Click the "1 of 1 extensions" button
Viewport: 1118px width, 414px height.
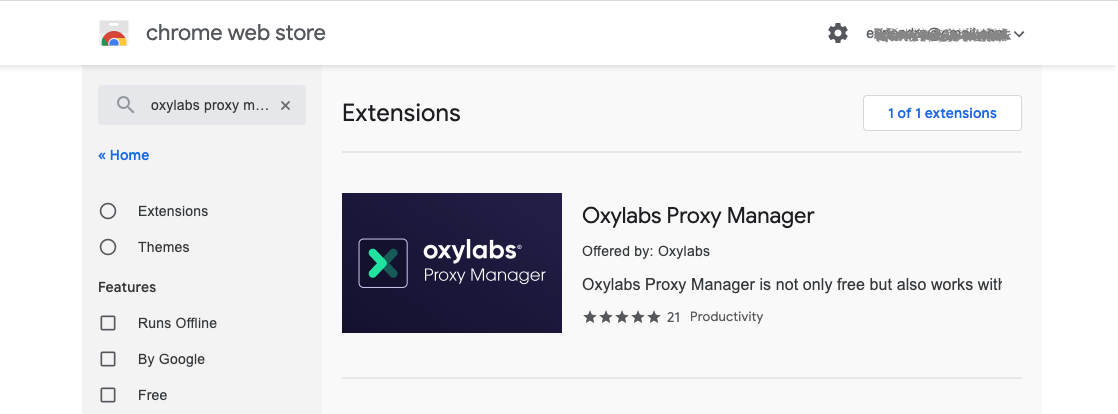coord(942,113)
